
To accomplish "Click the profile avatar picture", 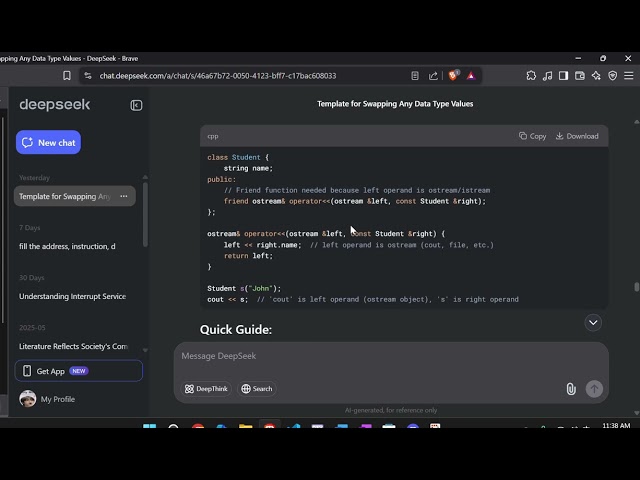I will [x=28, y=399].
